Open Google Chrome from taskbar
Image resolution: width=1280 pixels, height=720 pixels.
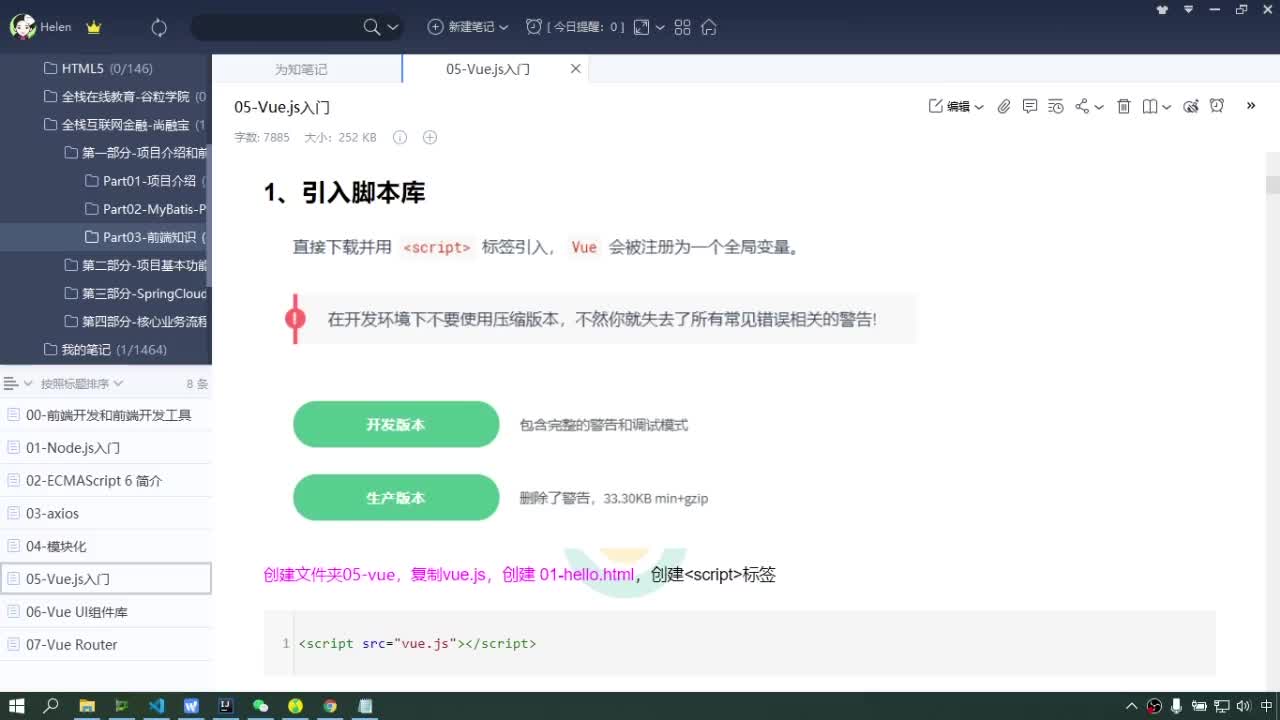pos(330,706)
